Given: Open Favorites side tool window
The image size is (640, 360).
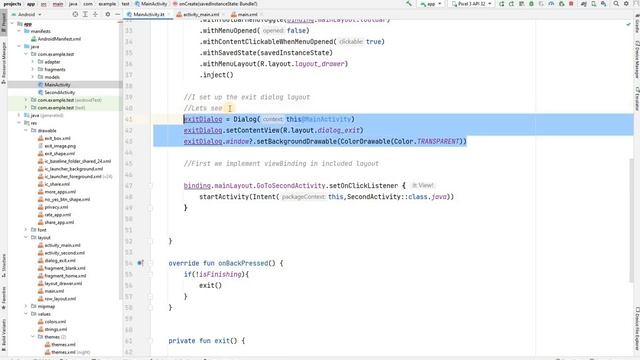Looking at the screenshot, I should (4, 298).
